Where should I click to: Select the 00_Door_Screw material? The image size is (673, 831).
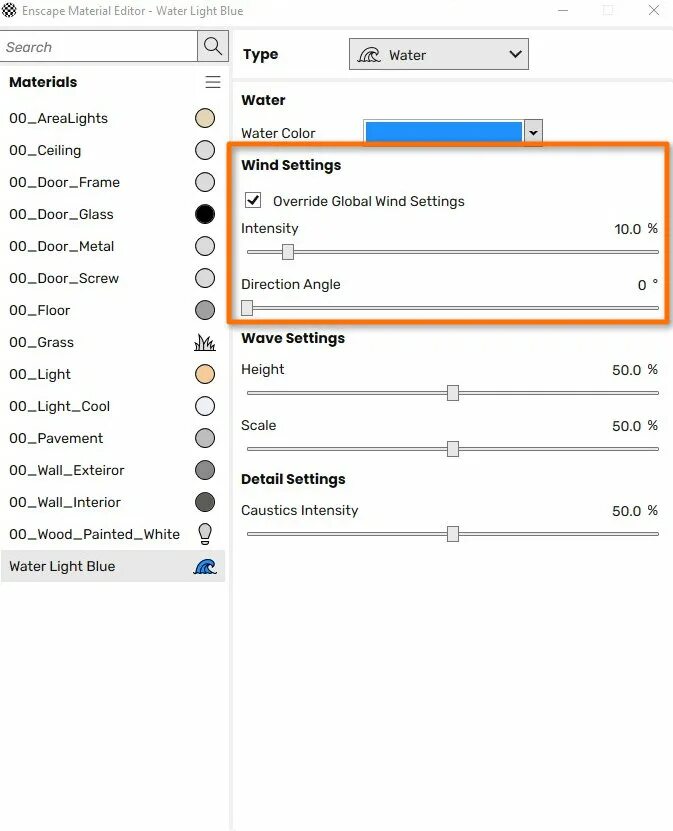coord(112,278)
